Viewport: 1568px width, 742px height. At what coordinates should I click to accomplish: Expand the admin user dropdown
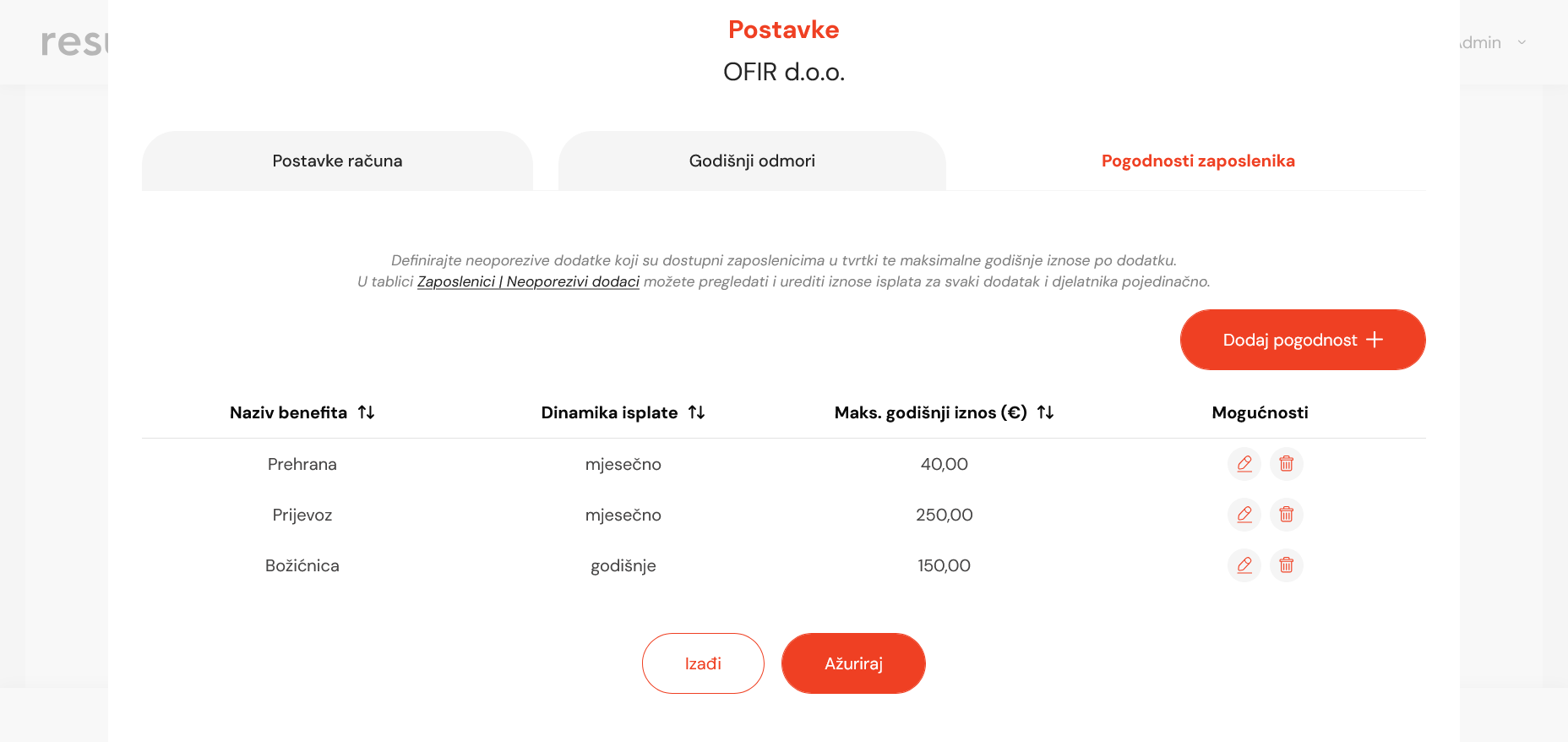point(1521,42)
